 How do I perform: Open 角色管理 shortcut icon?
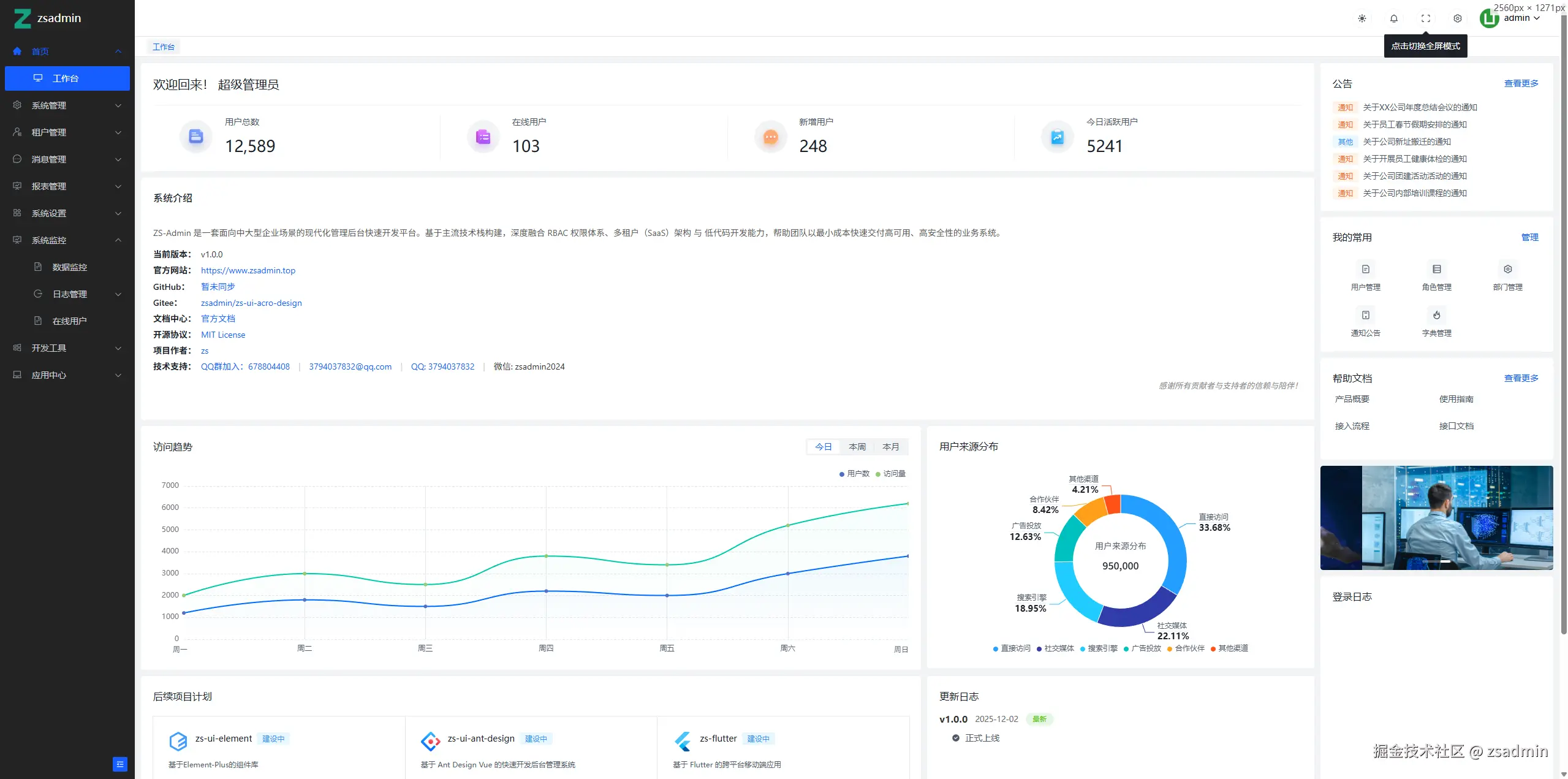1436,269
